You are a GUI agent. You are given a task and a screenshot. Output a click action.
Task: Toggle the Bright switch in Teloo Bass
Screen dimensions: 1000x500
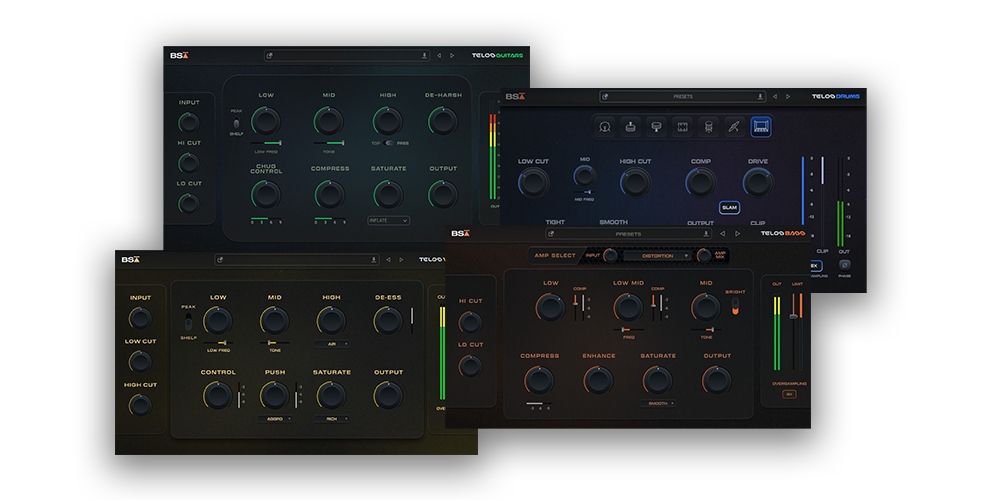736,306
